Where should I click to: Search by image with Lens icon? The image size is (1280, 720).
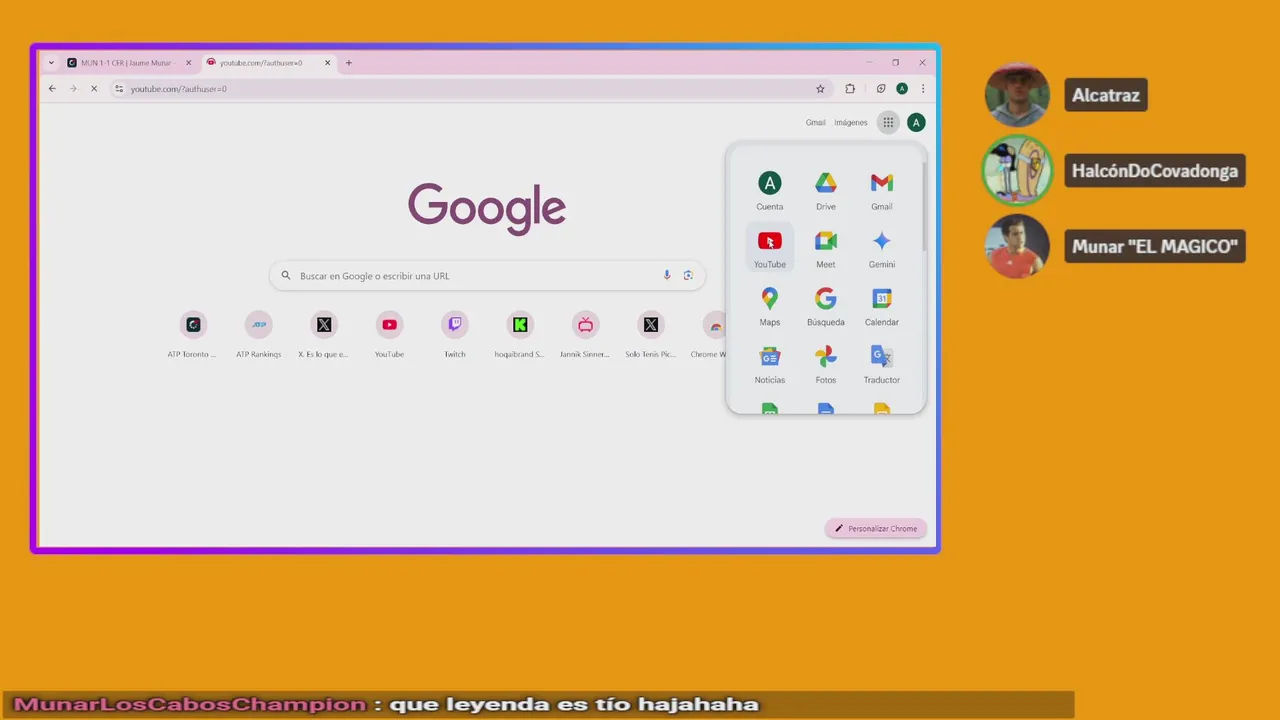pyautogui.click(x=688, y=275)
